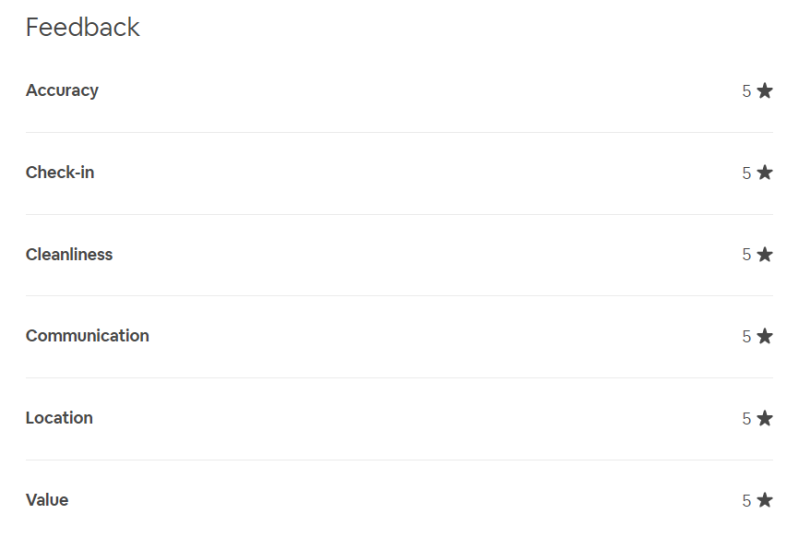
Task: Click the Cleanliness score number 5
Action: (746, 255)
